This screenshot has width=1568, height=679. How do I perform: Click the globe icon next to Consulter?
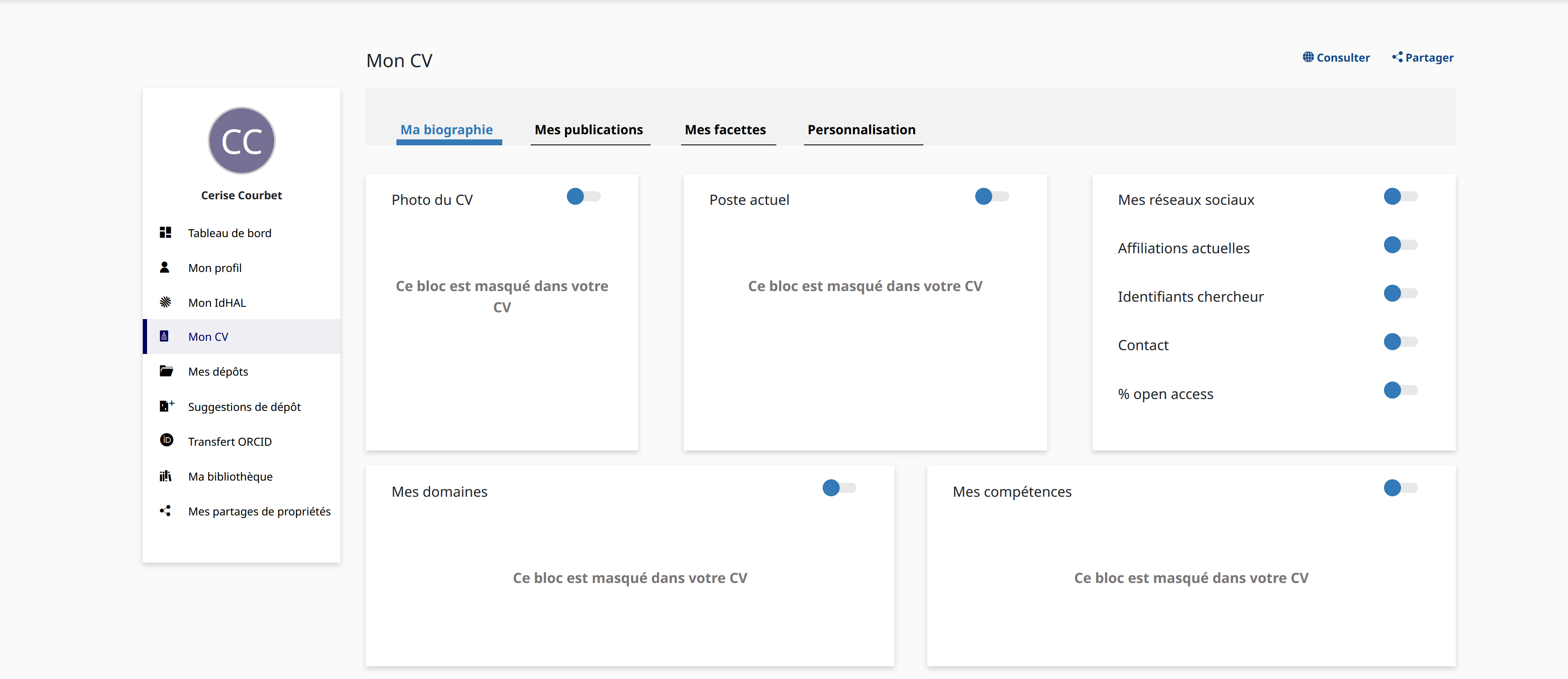click(1308, 57)
